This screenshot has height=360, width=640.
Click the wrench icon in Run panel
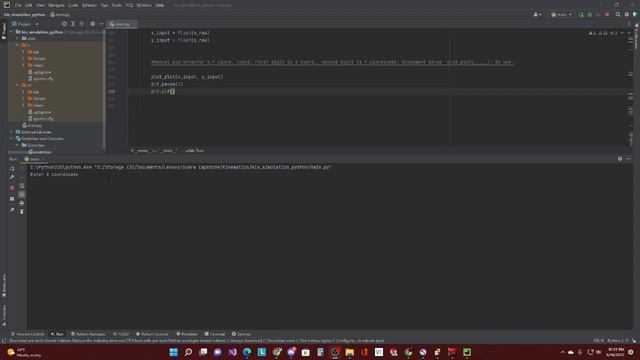12,177
